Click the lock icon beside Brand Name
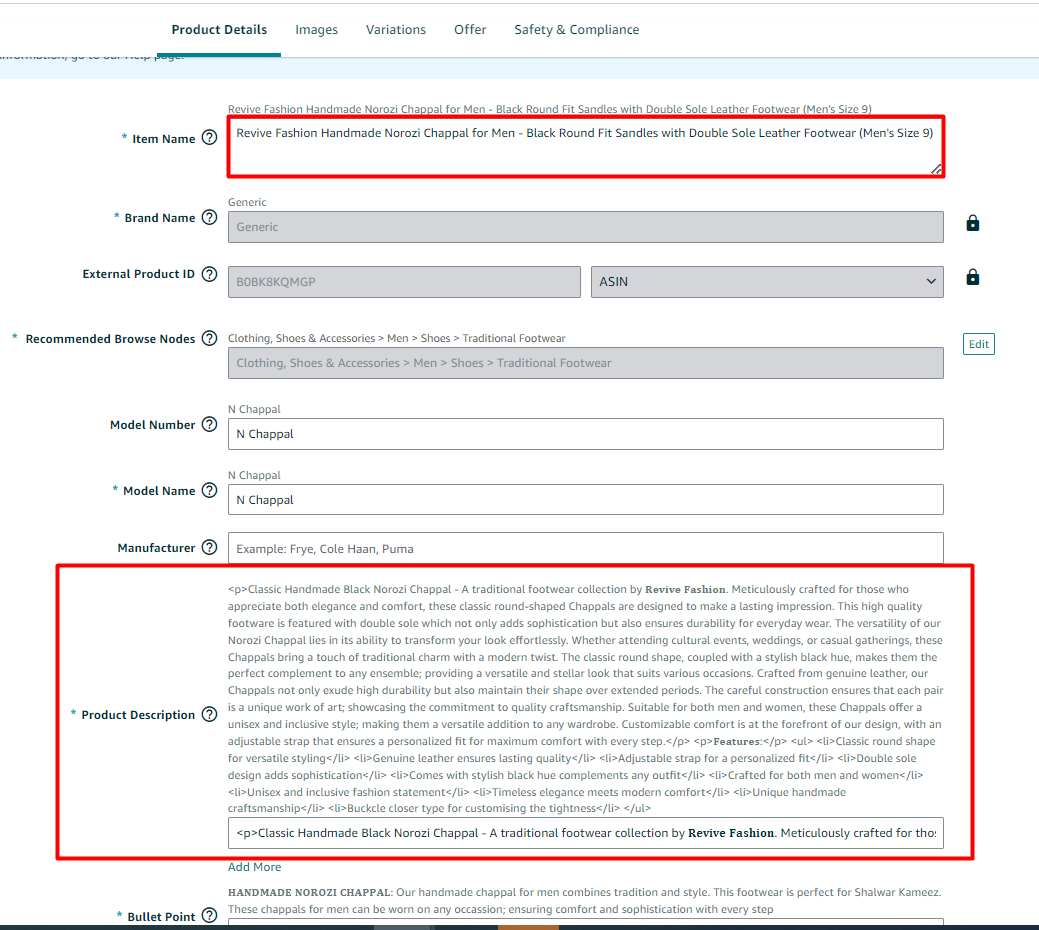The height and width of the screenshot is (930, 1039). click(x=972, y=223)
